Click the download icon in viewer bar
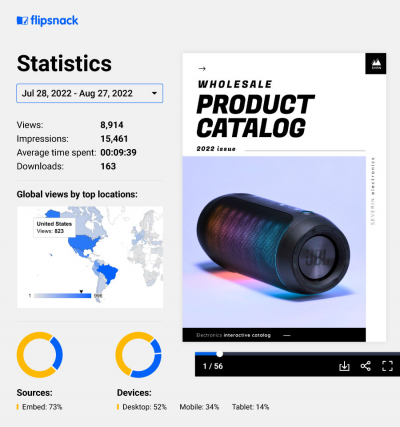400x427 pixels. (x=344, y=366)
